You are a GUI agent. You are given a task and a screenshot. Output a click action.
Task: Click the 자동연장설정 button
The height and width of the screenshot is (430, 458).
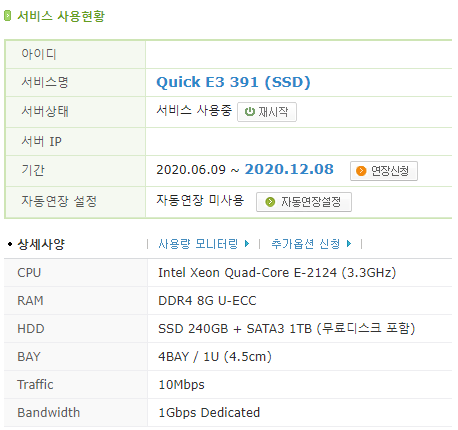pyautogui.click(x=304, y=202)
